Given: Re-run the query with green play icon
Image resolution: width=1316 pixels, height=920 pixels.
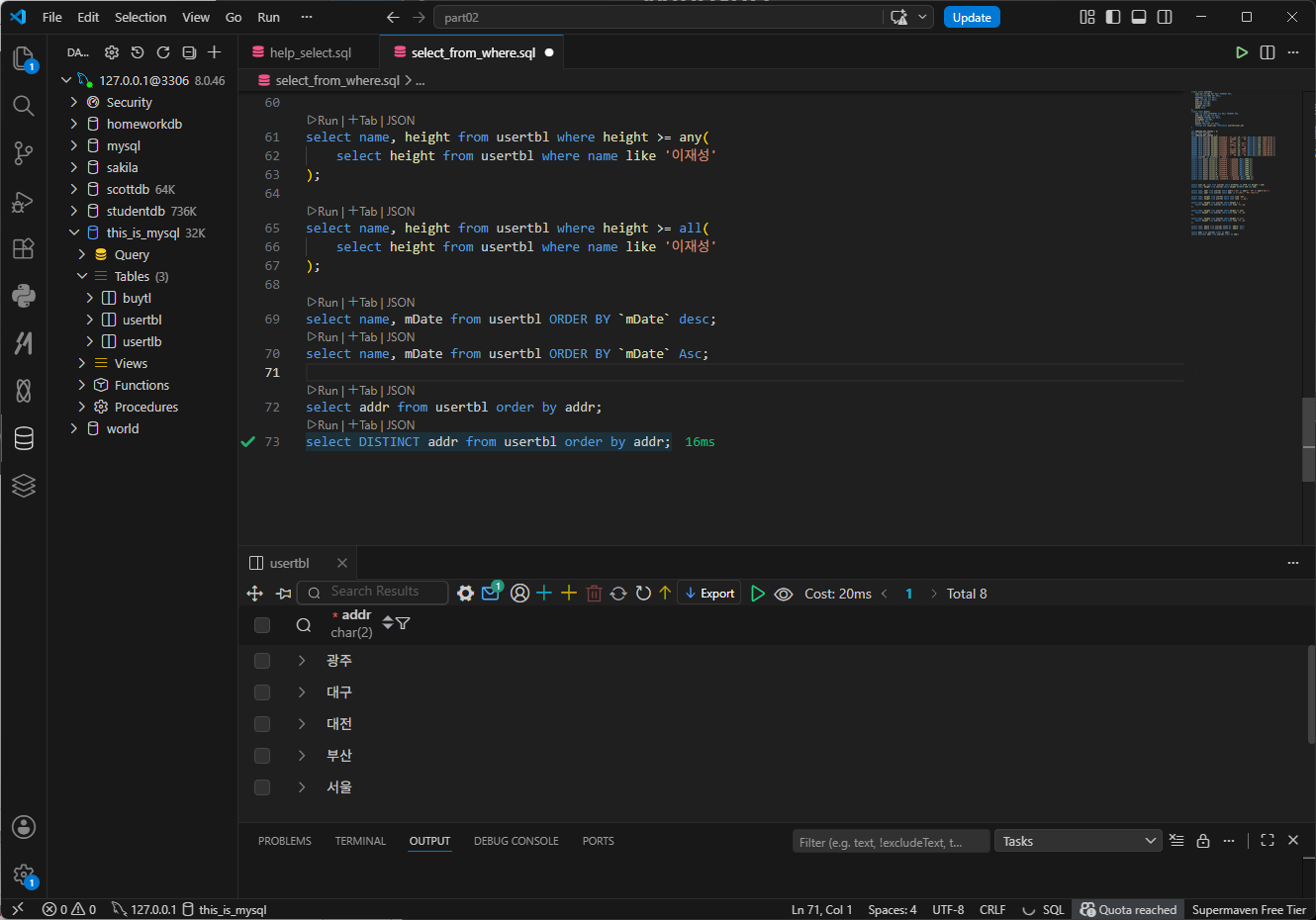Looking at the screenshot, I should click(x=758, y=594).
